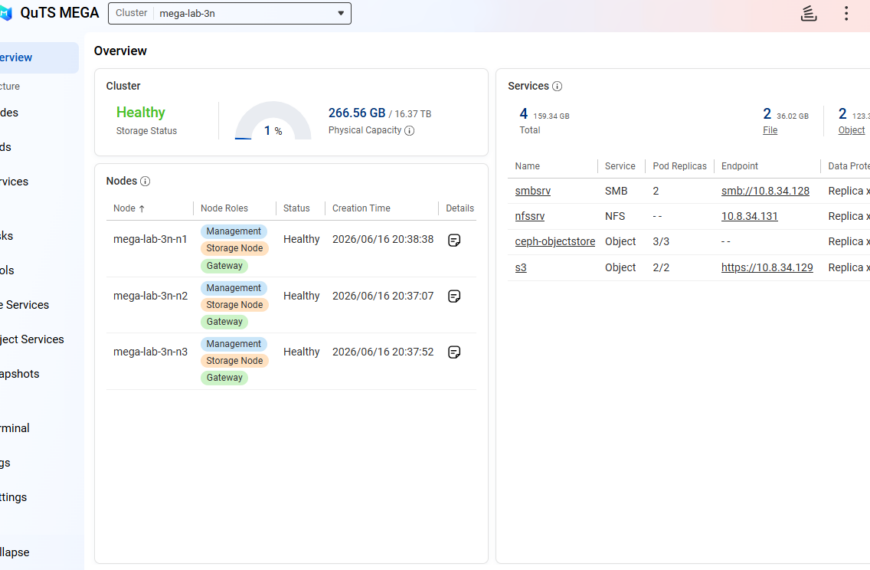Open the background tasks stack icon
This screenshot has height=570, width=870.
click(x=808, y=13)
